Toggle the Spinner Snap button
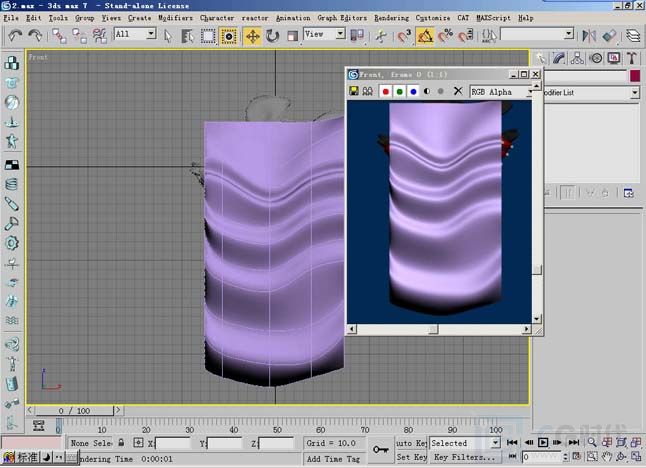 click(x=466, y=36)
